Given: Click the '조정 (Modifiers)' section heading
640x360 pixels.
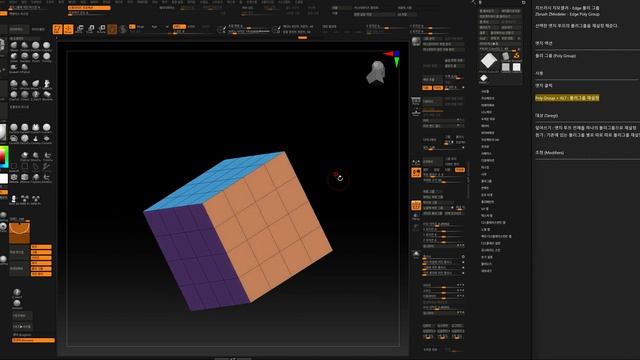Looking at the screenshot, I should [x=549, y=153].
